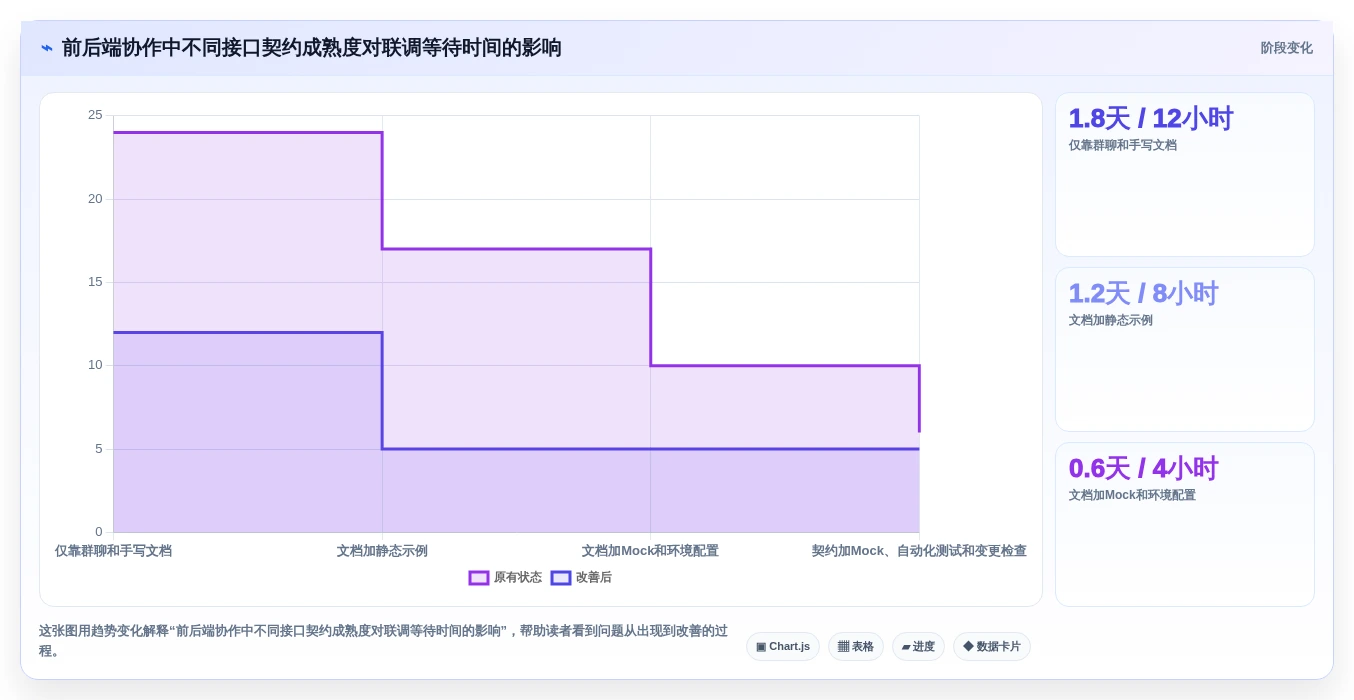The image size is (1354, 700).
Task: Toggle the 原有状态 legend item
Action: click(x=505, y=577)
